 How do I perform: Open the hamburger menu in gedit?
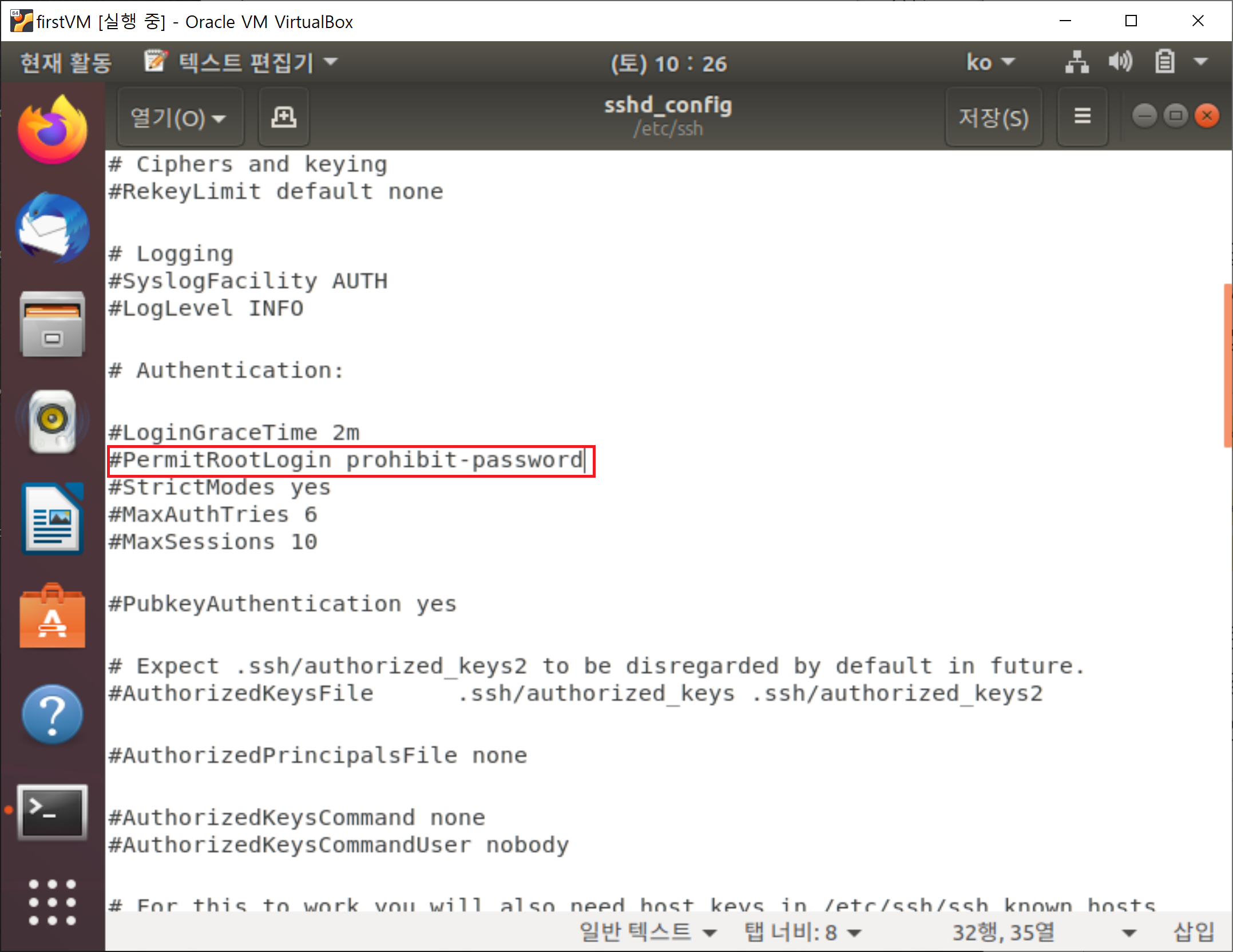pyautogui.click(x=1082, y=117)
